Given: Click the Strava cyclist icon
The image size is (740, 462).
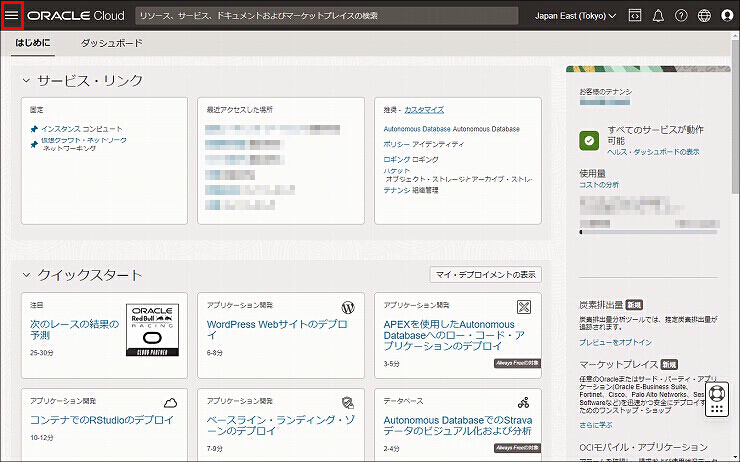Looking at the screenshot, I should click(x=524, y=403).
